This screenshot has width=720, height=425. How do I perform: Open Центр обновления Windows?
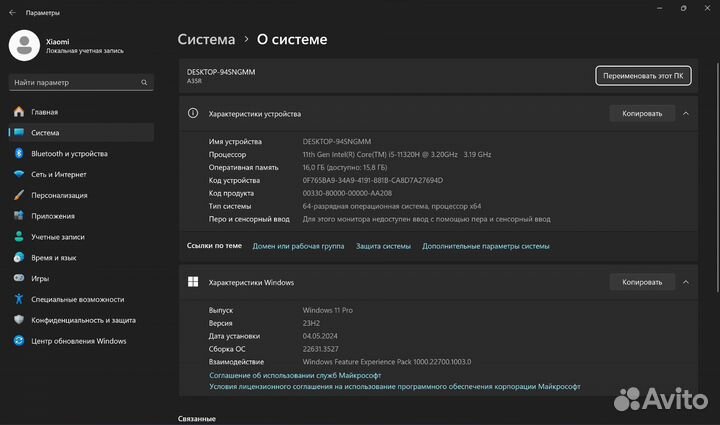coord(81,341)
